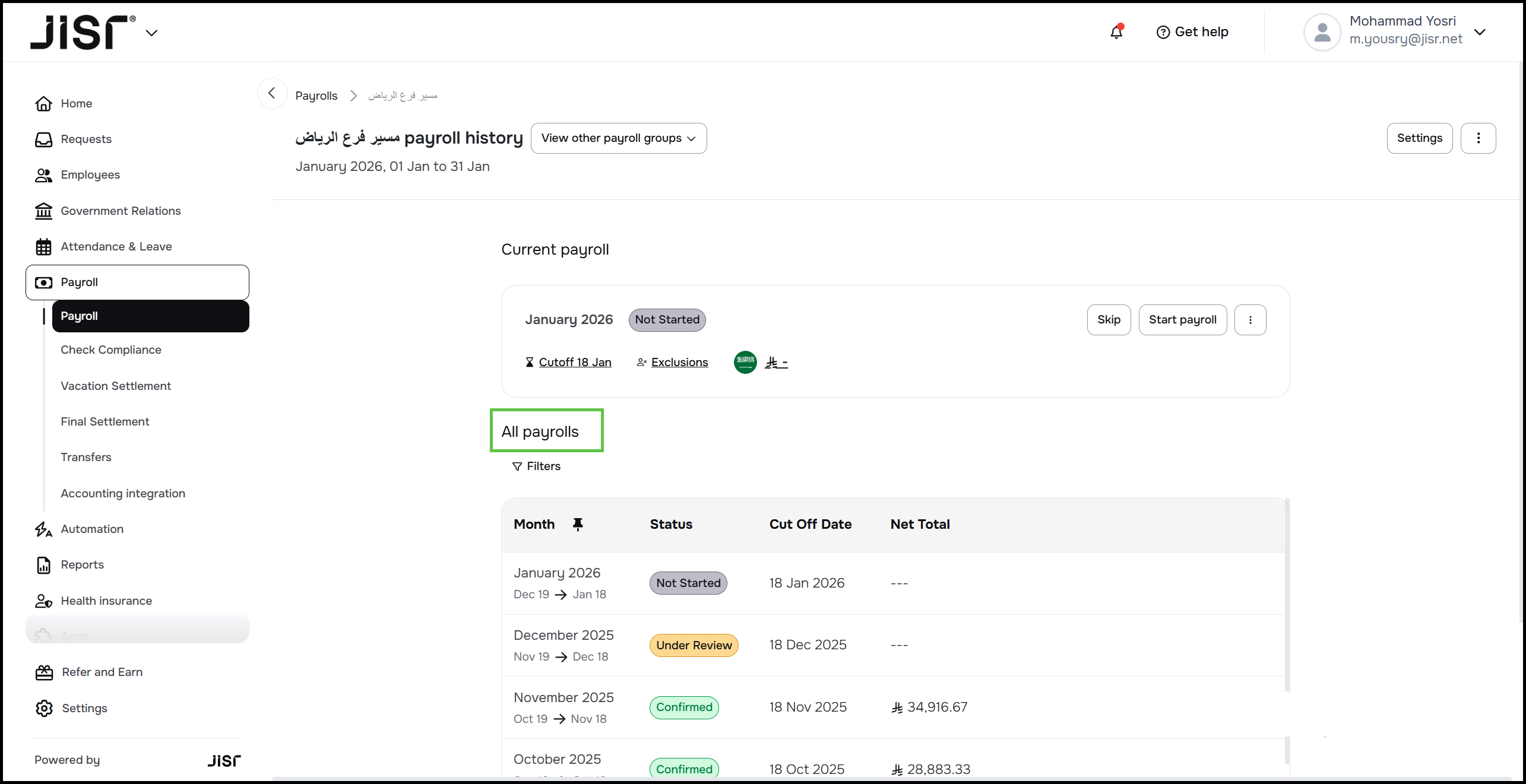Viewport: 1526px width, 784px height.
Task: Open the Home sidebar item
Action: [x=76, y=103]
